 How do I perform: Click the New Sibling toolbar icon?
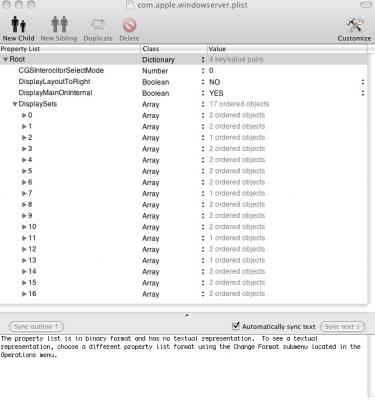[59, 25]
